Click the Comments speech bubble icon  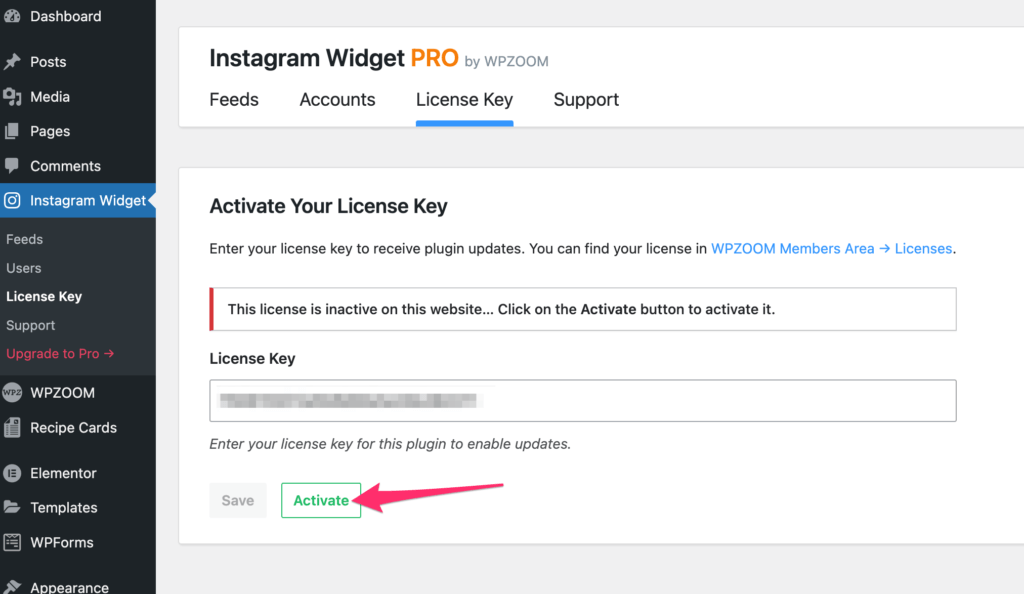tap(12, 166)
